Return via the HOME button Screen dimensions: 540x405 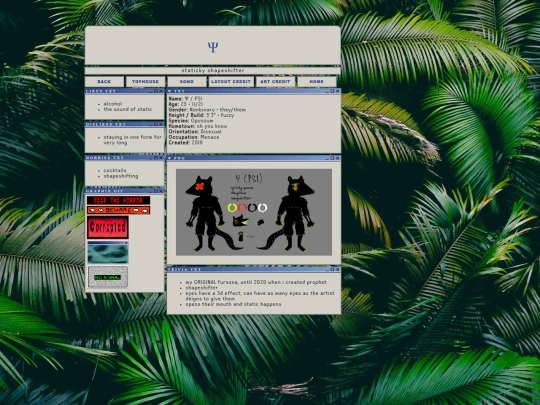pos(316,82)
